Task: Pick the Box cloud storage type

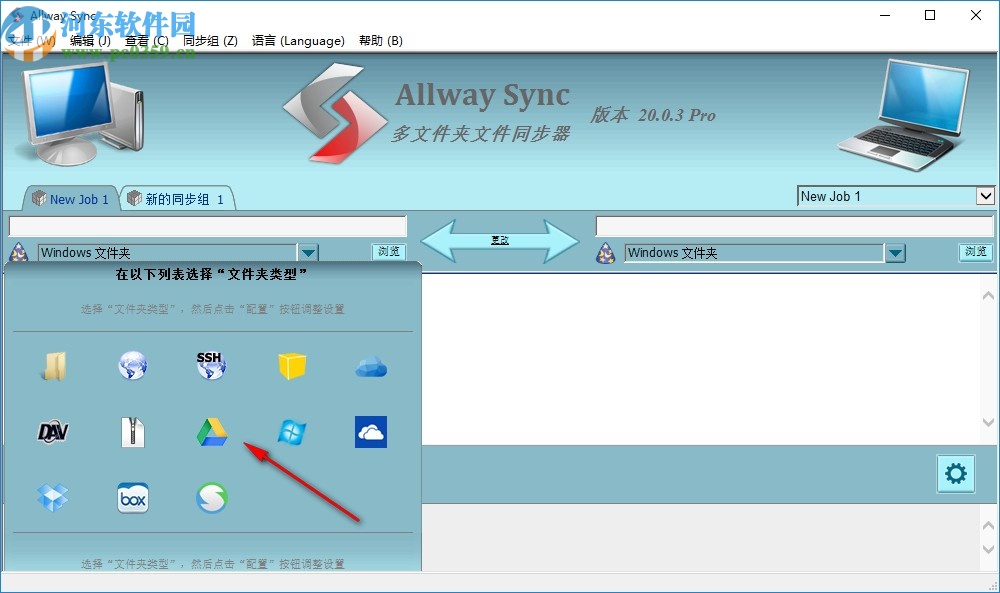Action: (133, 497)
